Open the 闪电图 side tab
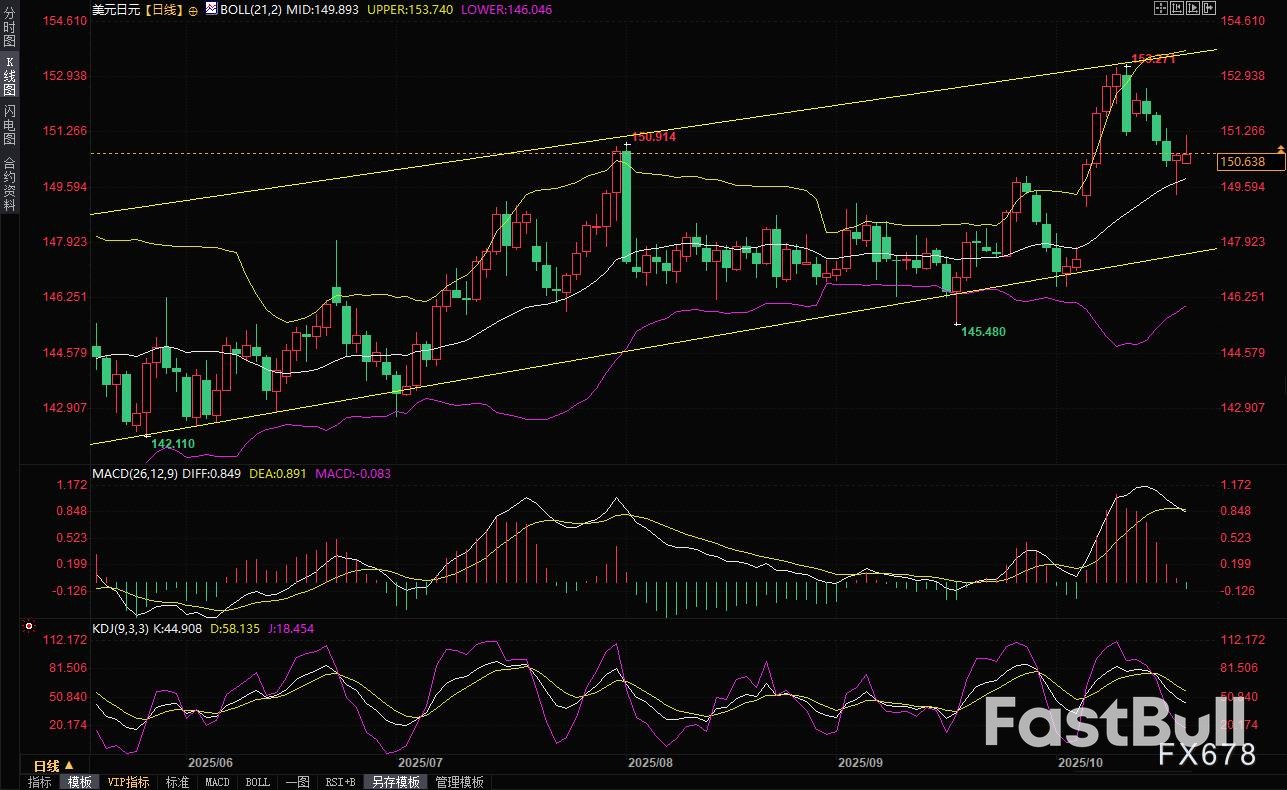1287x790 pixels. (x=9, y=125)
